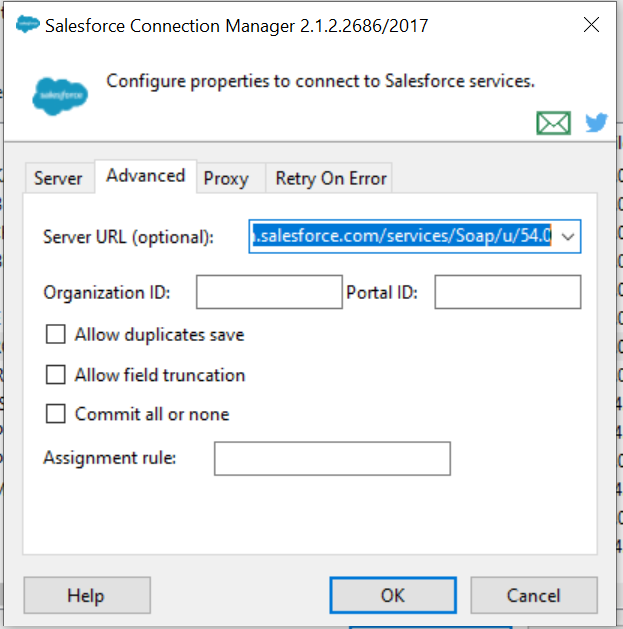The width and height of the screenshot is (623, 629).
Task: Close the Salesforce Connection Manager dialog
Action: click(x=591, y=25)
